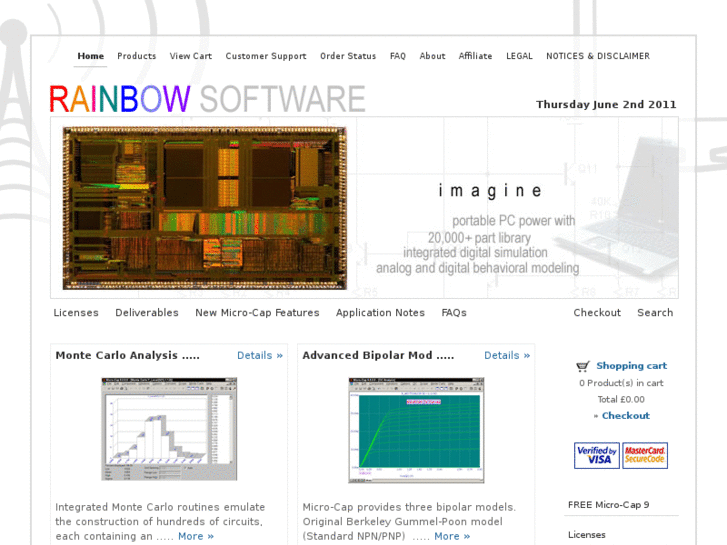Open the bipolar model graph thumbnail
The image size is (727, 545).
416,430
